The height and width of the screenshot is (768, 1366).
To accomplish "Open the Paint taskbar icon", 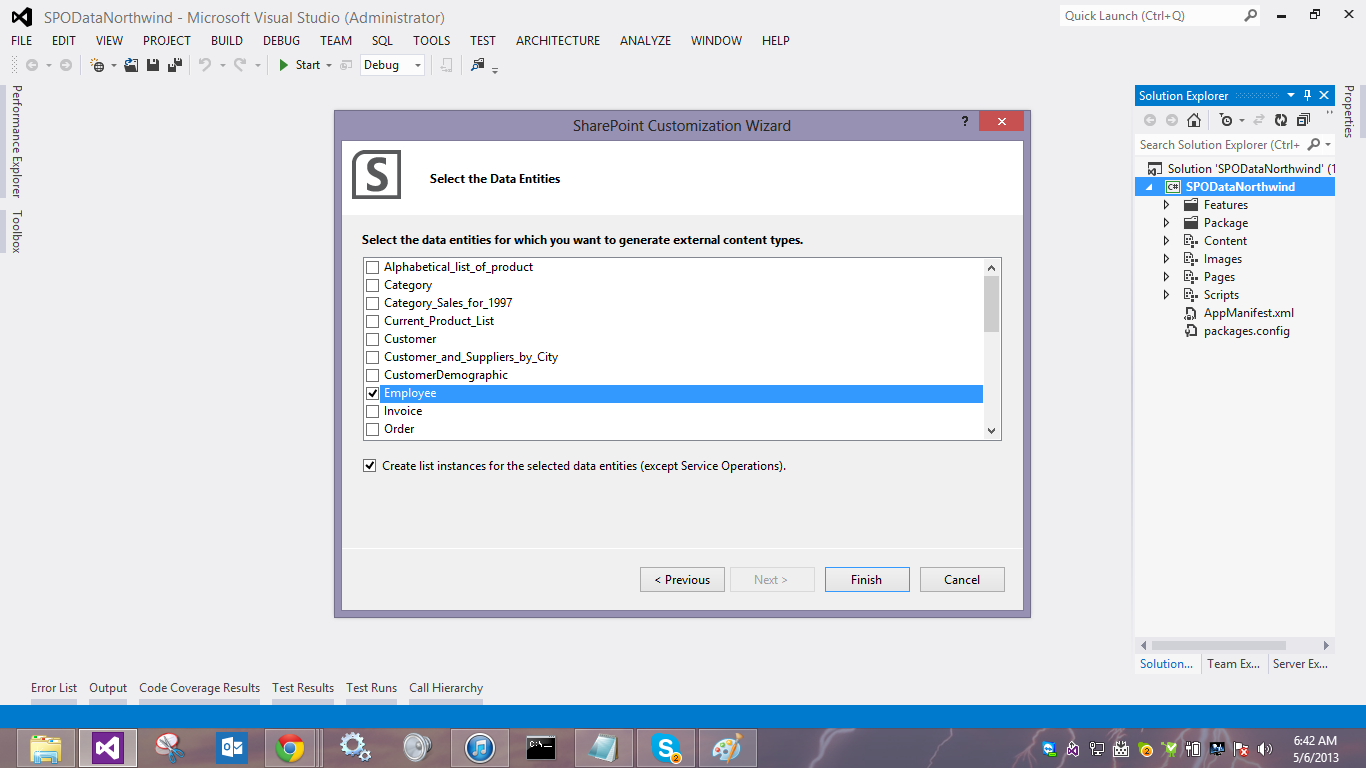I will tap(727, 748).
